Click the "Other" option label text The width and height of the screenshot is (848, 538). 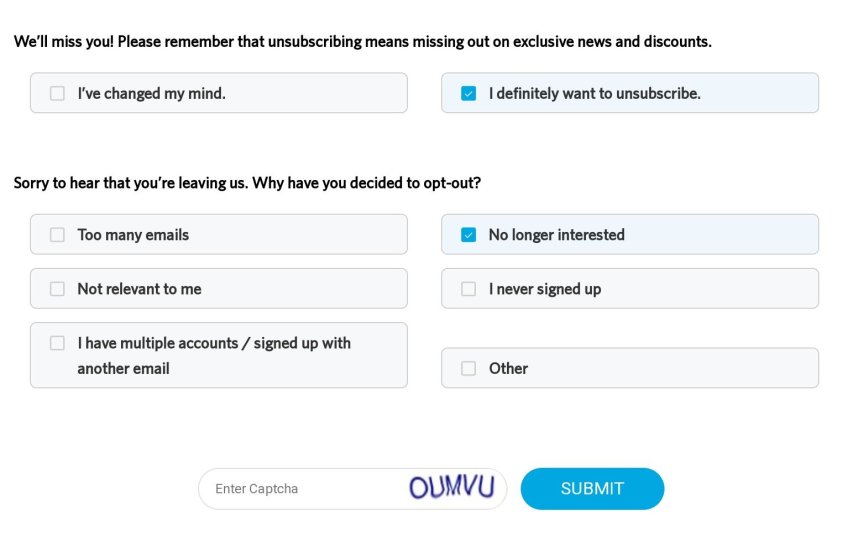click(x=508, y=368)
